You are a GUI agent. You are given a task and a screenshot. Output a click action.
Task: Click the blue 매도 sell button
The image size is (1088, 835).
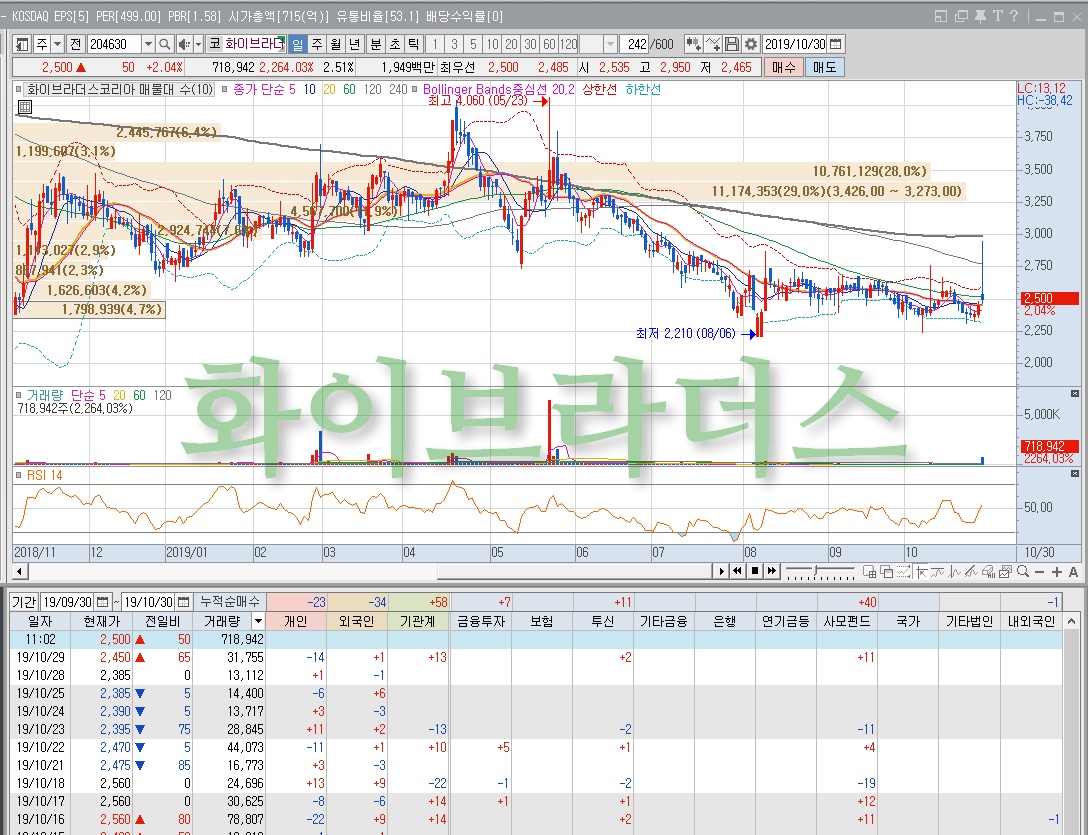pos(824,67)
